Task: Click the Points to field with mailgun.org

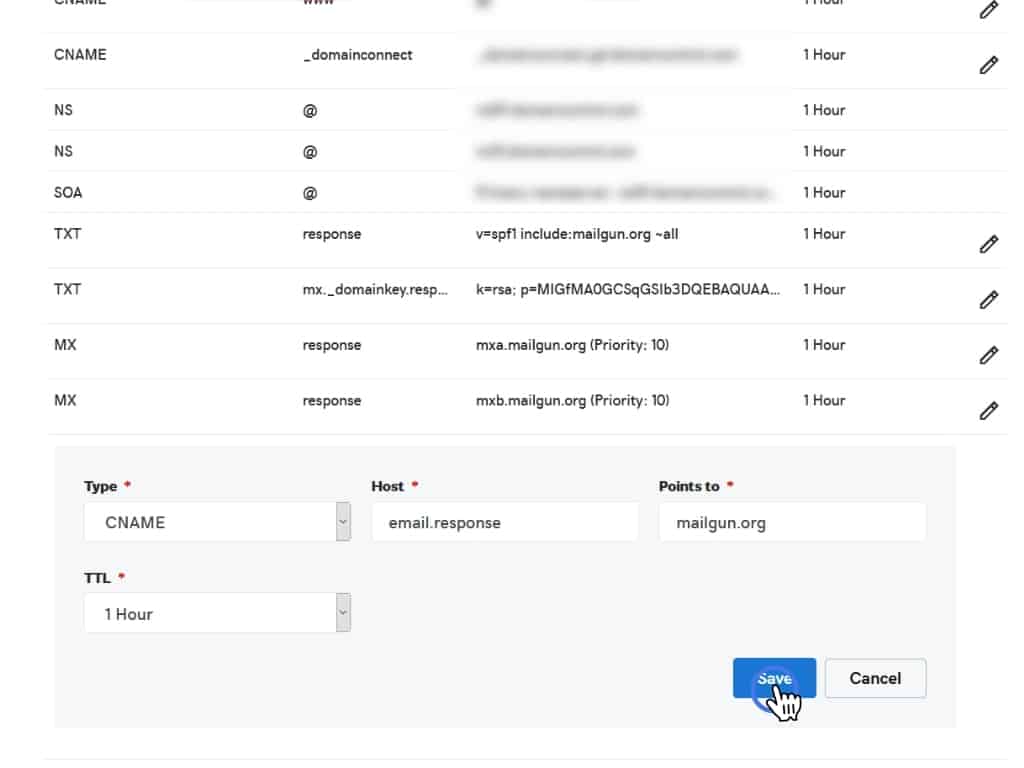Action: point(792,522)
